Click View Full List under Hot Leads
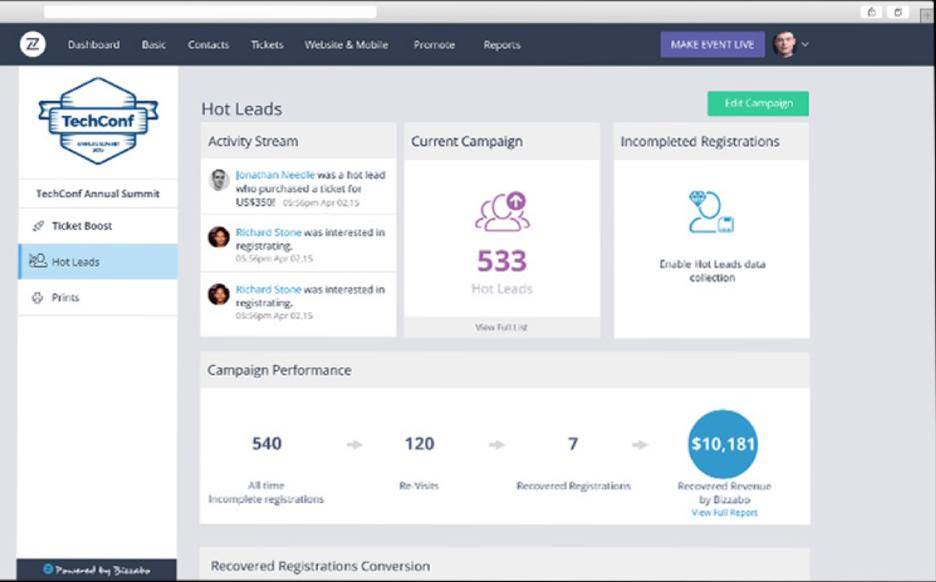The width and height of the screenshot is (936, 582). click(x=501, y=327)
